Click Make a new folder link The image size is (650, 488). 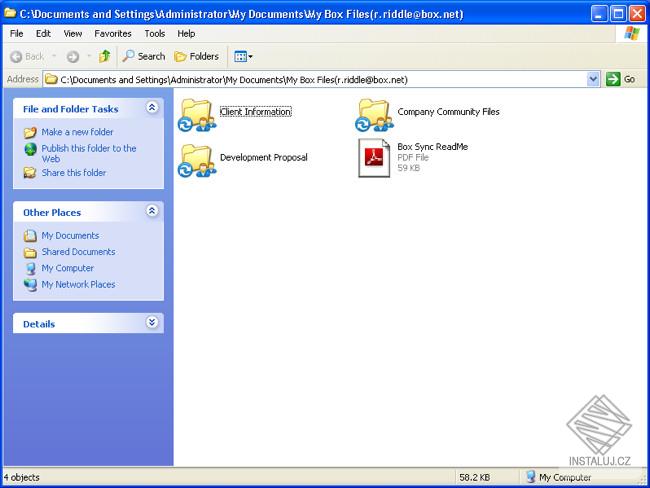77,132
